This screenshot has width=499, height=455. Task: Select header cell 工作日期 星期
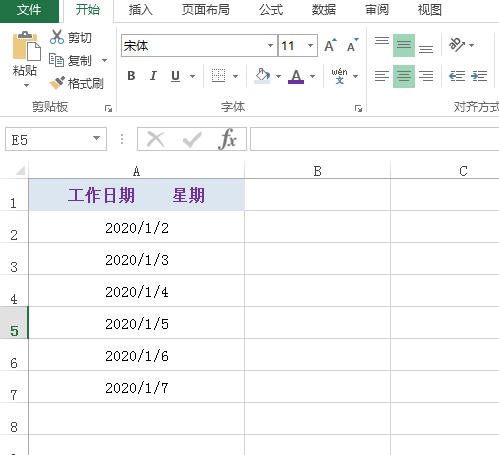click(137, 195)
